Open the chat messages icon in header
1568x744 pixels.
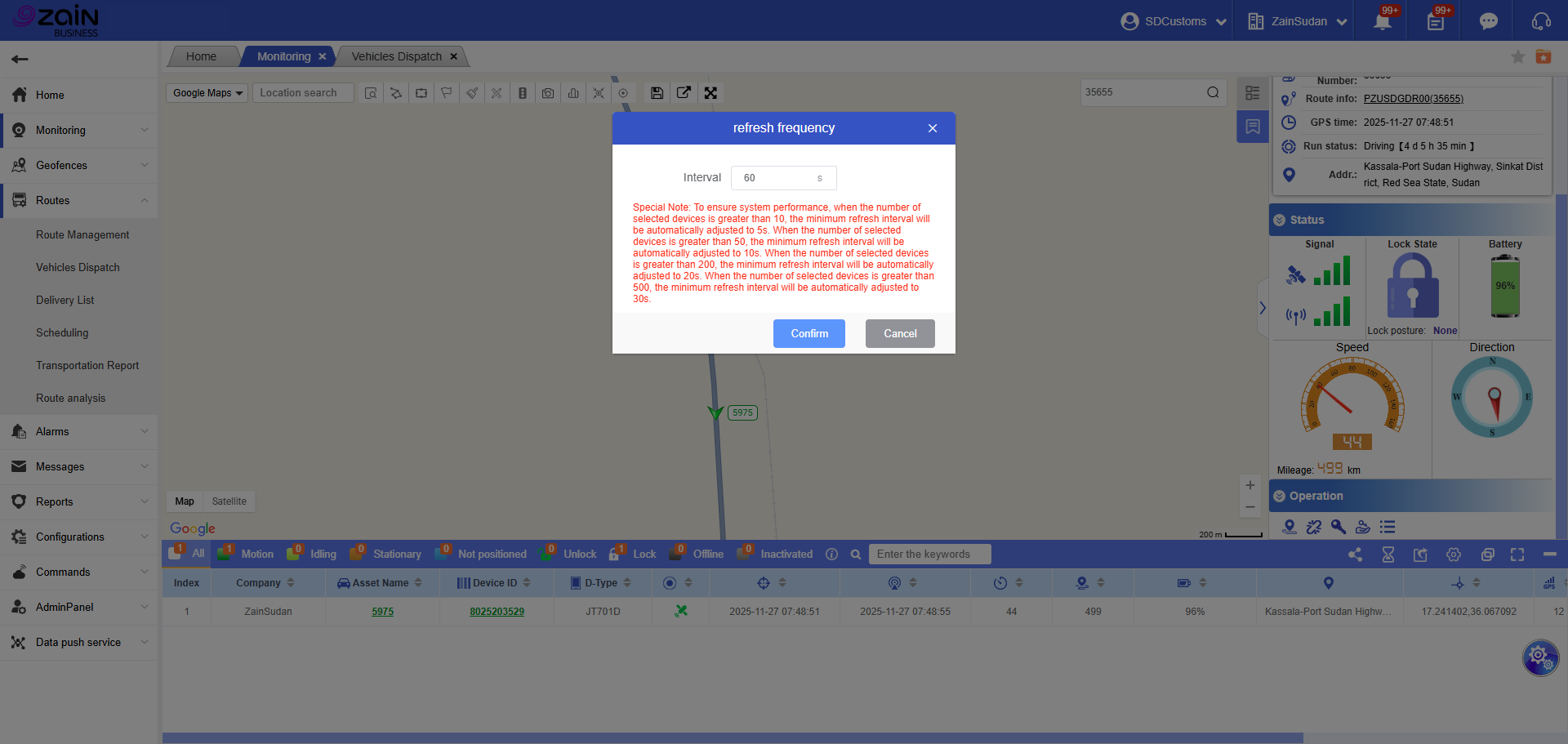point(1488,21)
